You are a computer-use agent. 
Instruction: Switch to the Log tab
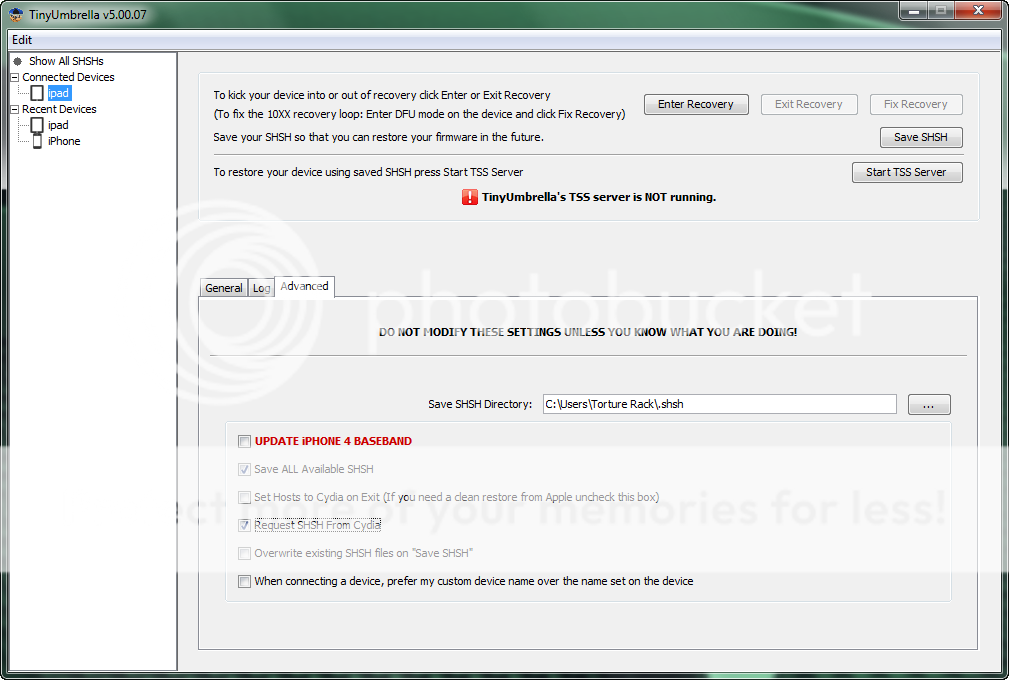261,288
